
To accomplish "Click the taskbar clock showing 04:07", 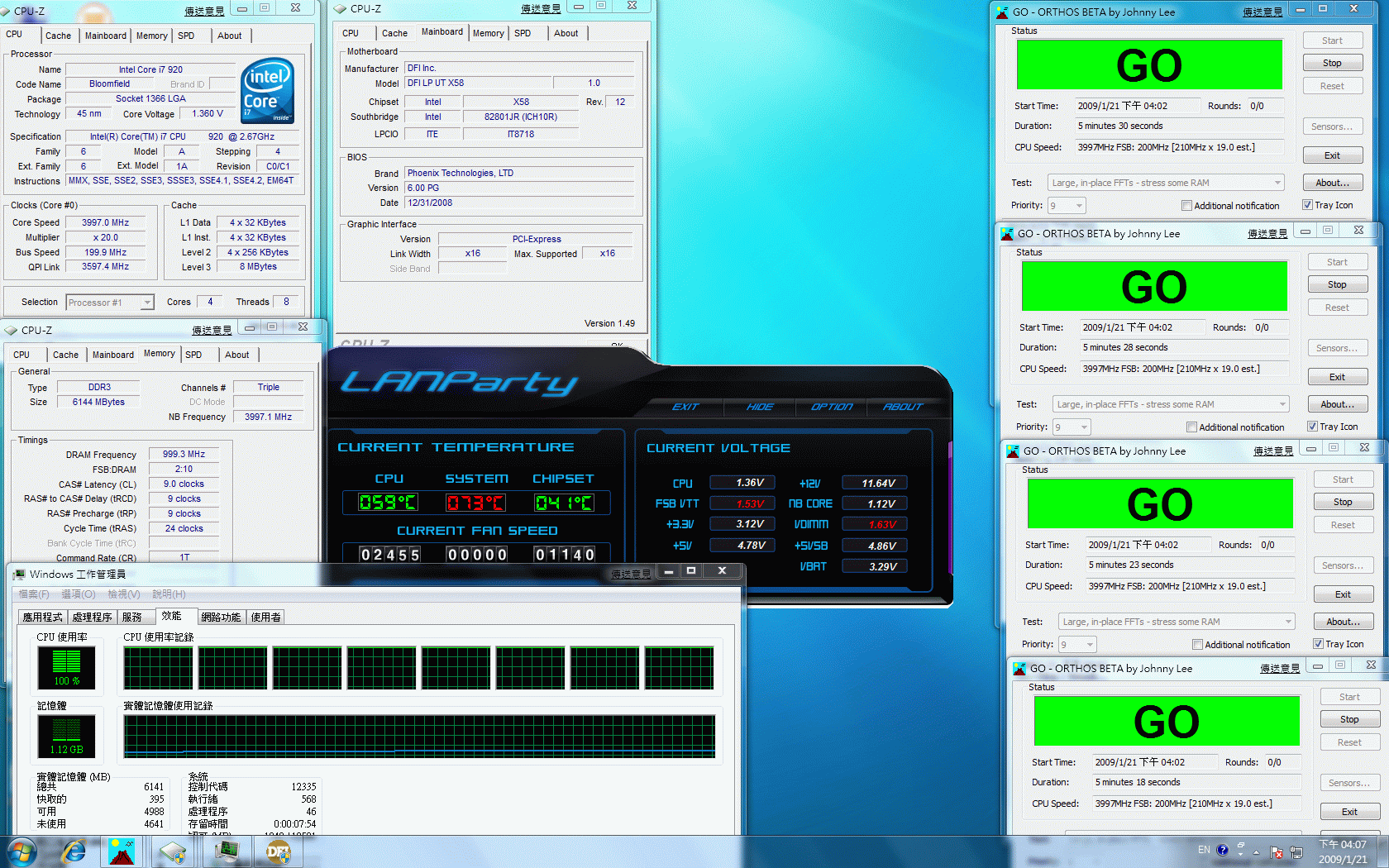I will point(1342,851).
